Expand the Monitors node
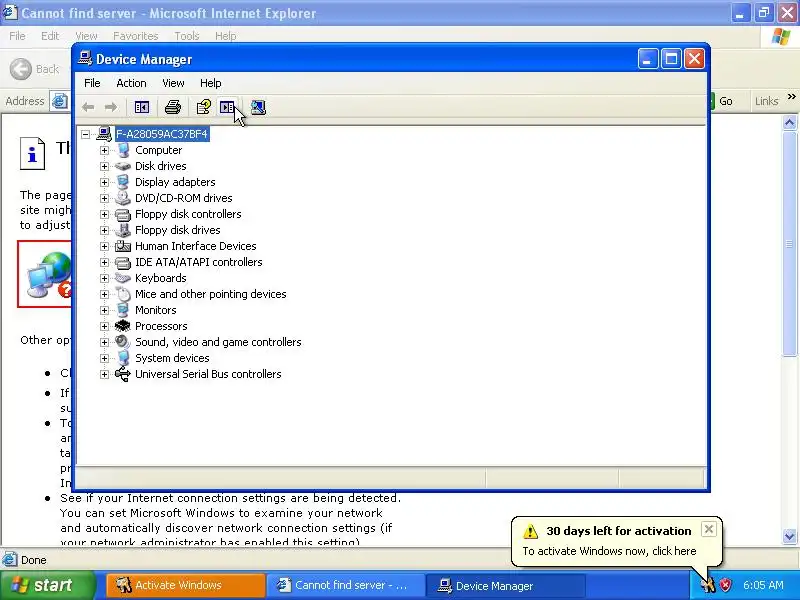 click(105, 310)
